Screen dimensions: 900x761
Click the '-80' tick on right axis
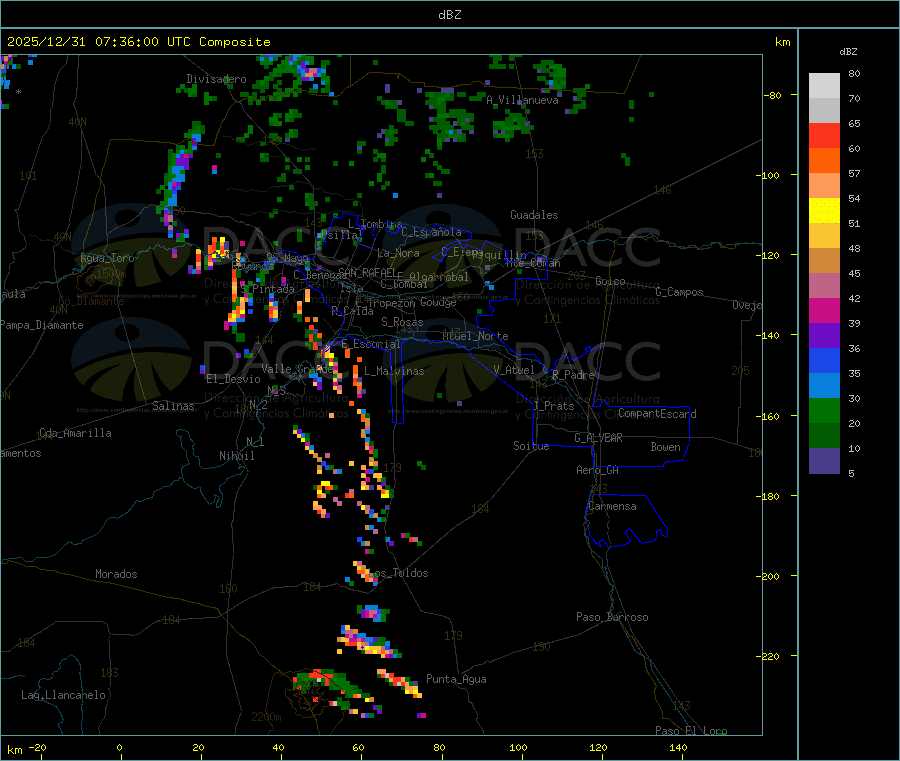tap(773, 95)
